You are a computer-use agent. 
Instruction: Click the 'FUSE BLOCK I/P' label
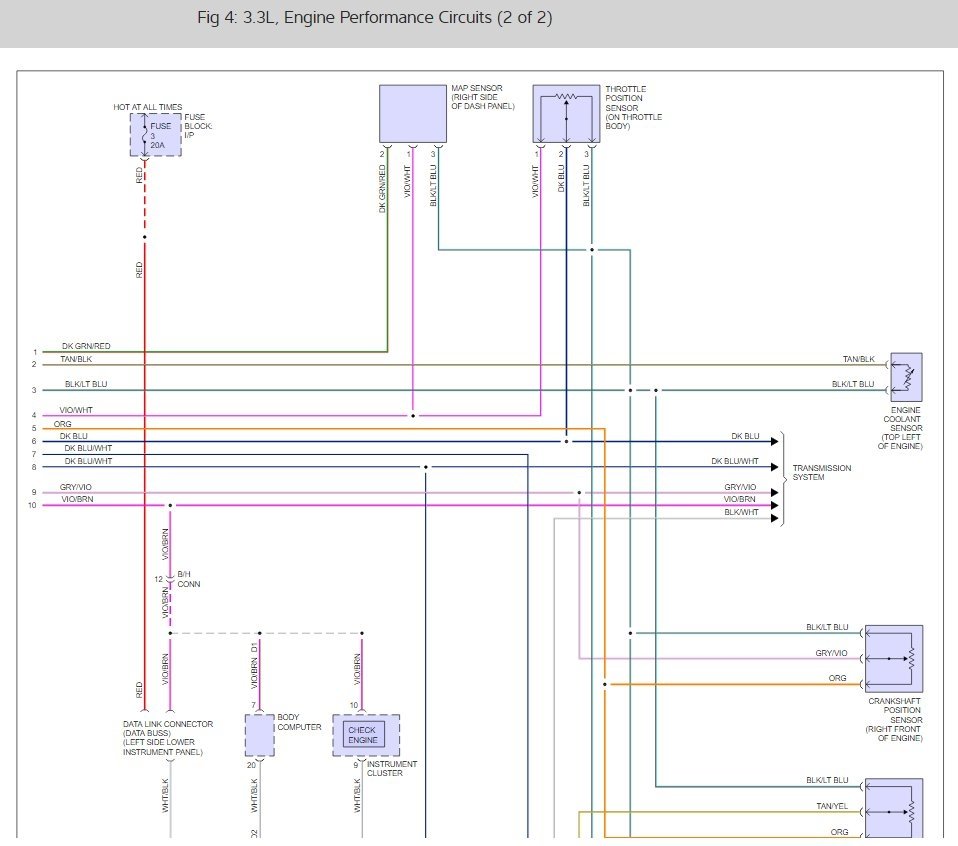(x=198, y=126)
